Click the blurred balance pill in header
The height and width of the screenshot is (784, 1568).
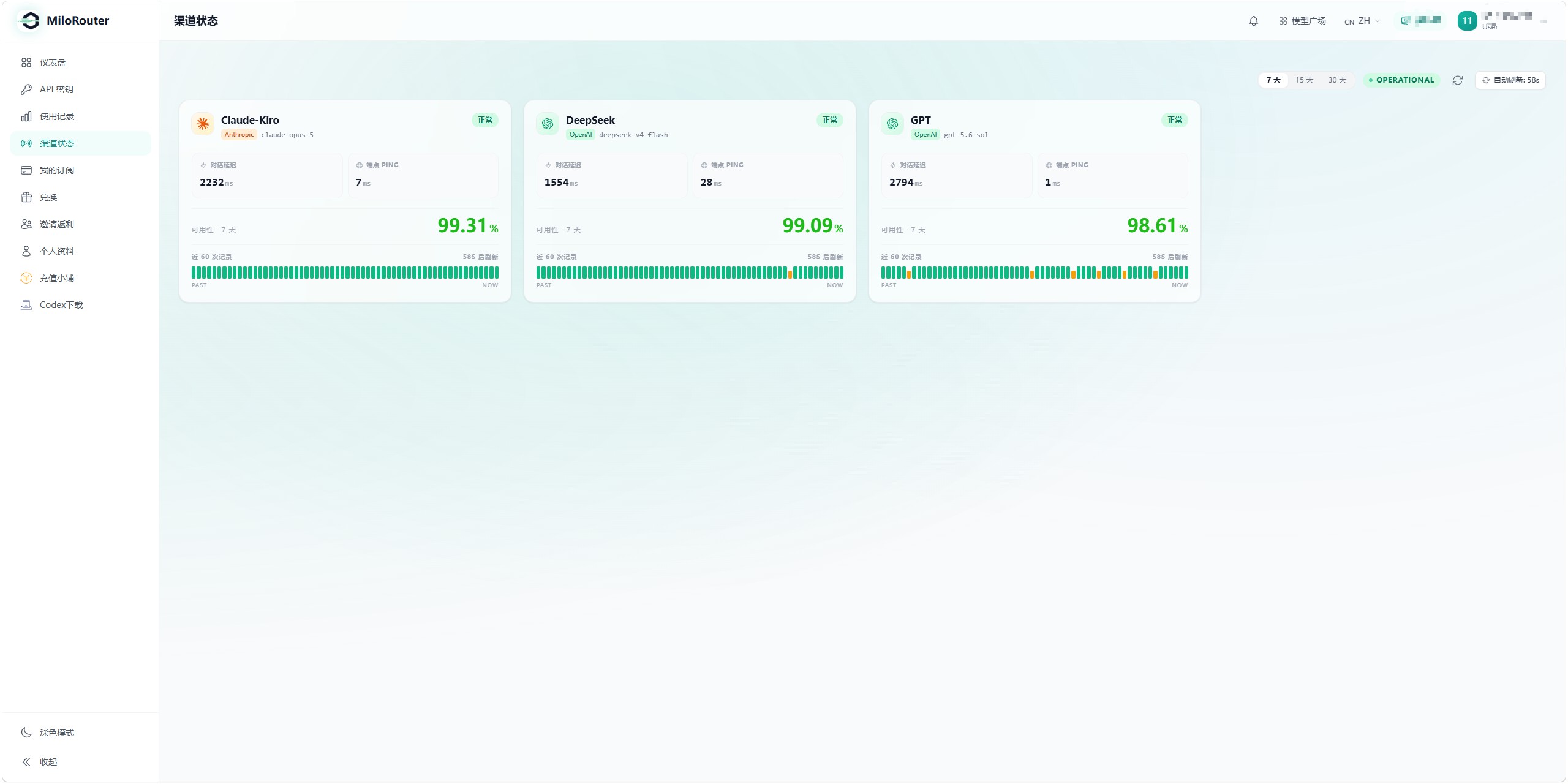coord(1420,21)
